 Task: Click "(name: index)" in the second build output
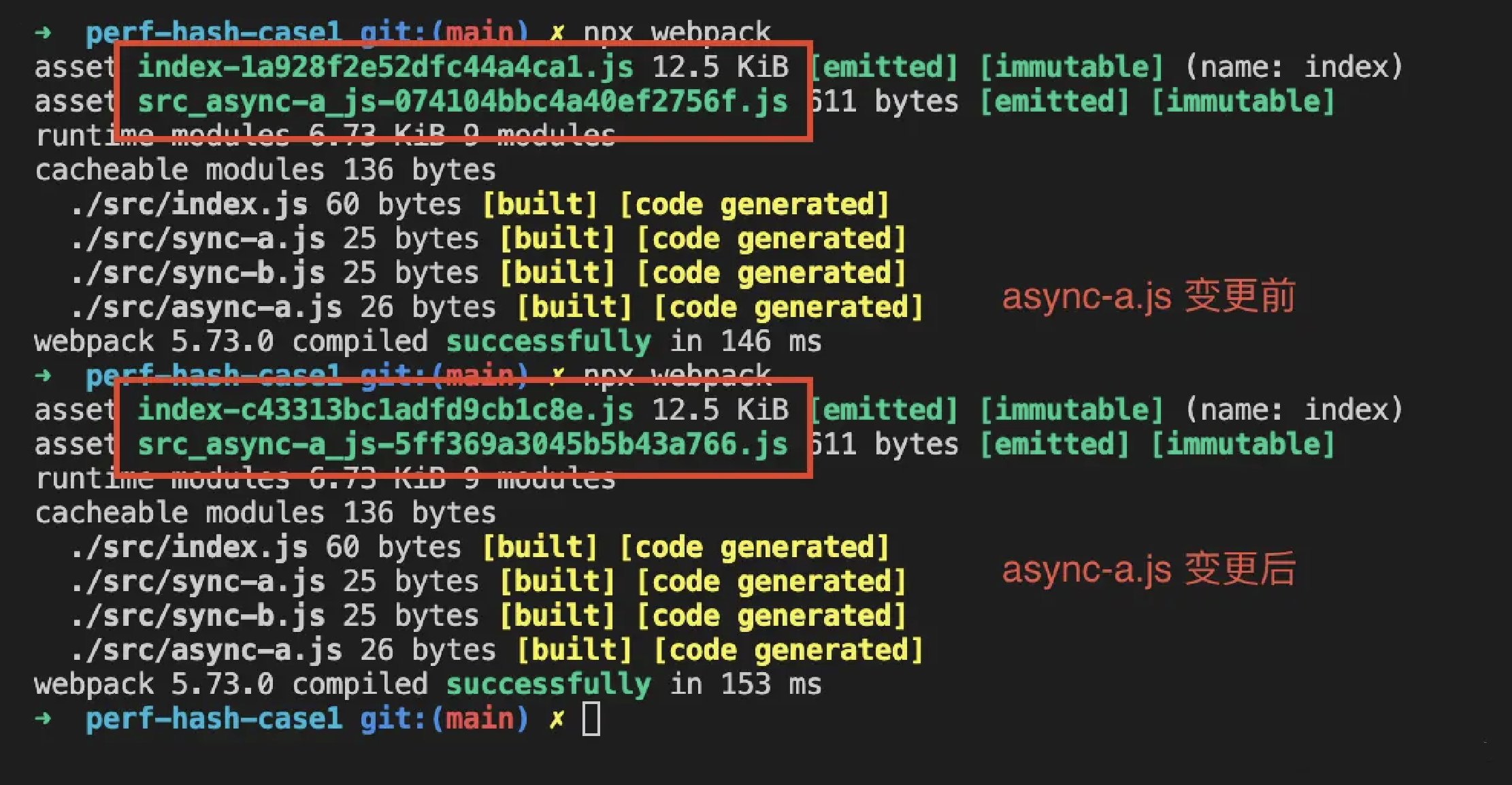pos(1294,410)
